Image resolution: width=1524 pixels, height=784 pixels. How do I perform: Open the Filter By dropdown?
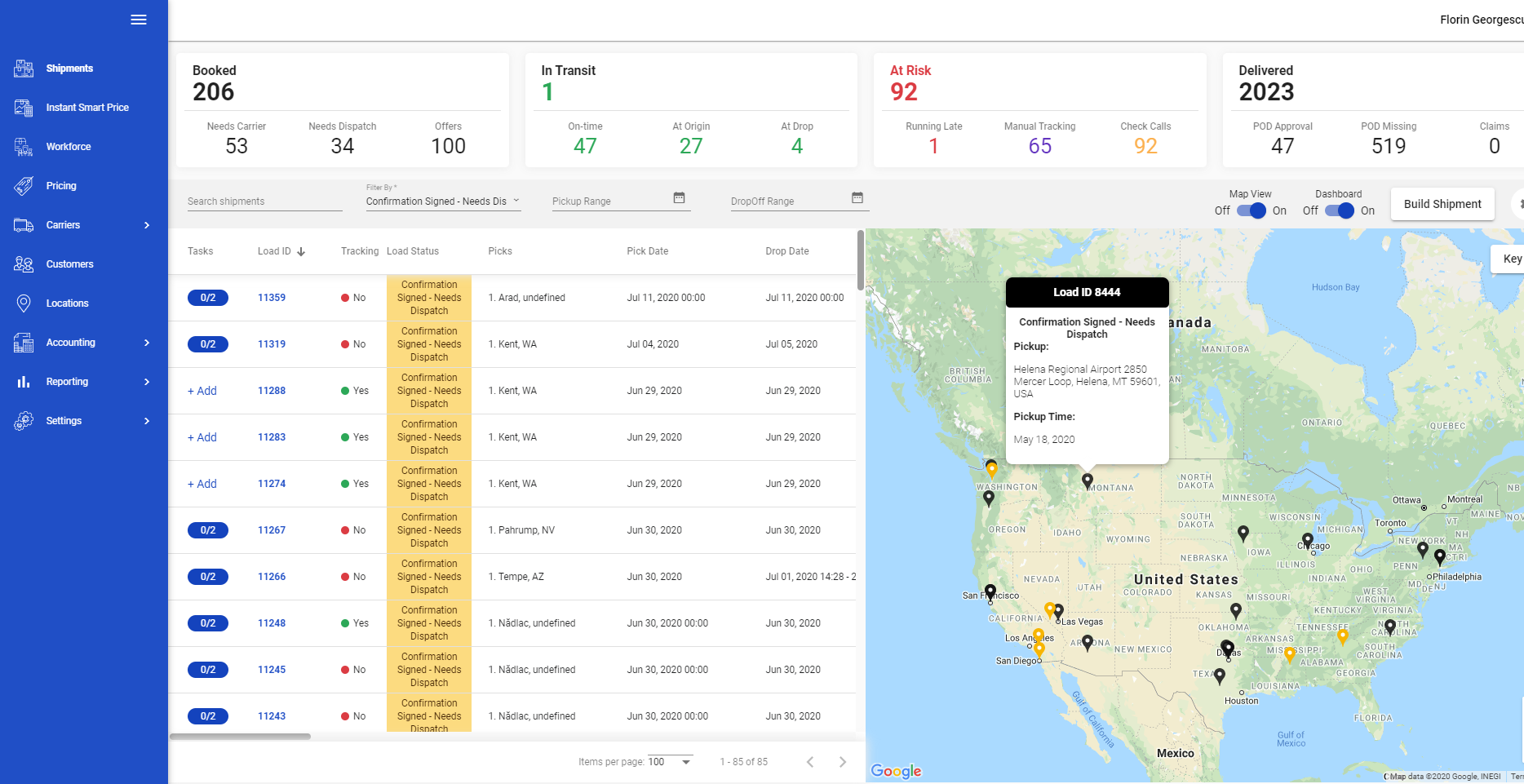[443, 201]
